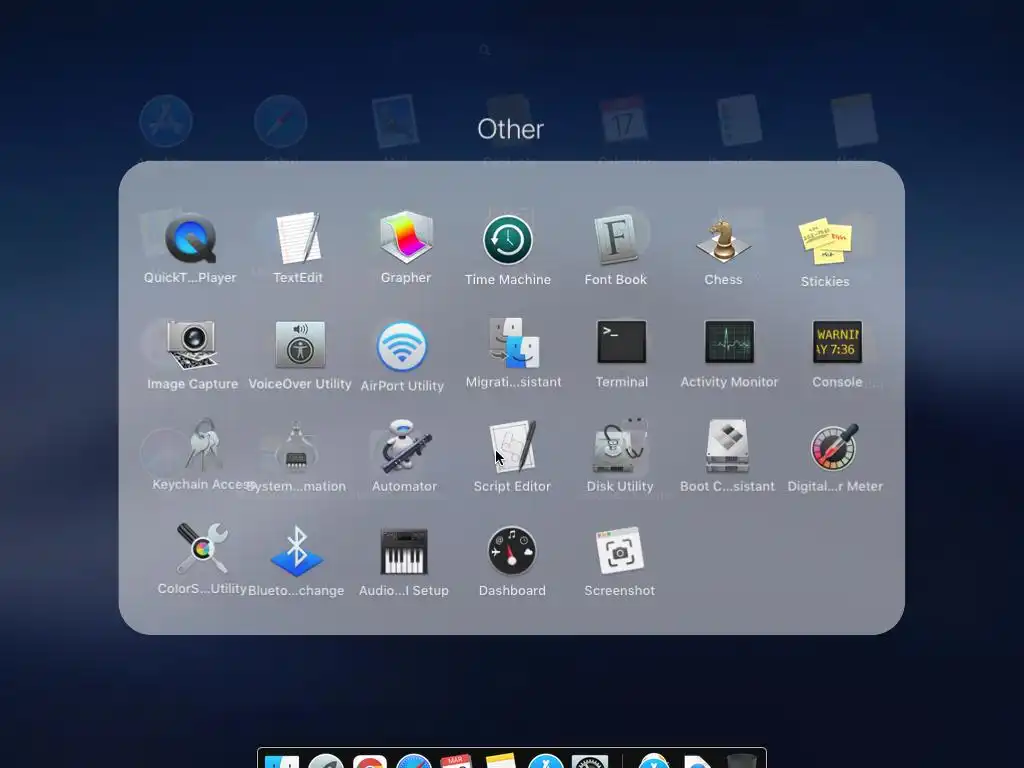Launch ColorSync Utility

[x=202, y=549]
